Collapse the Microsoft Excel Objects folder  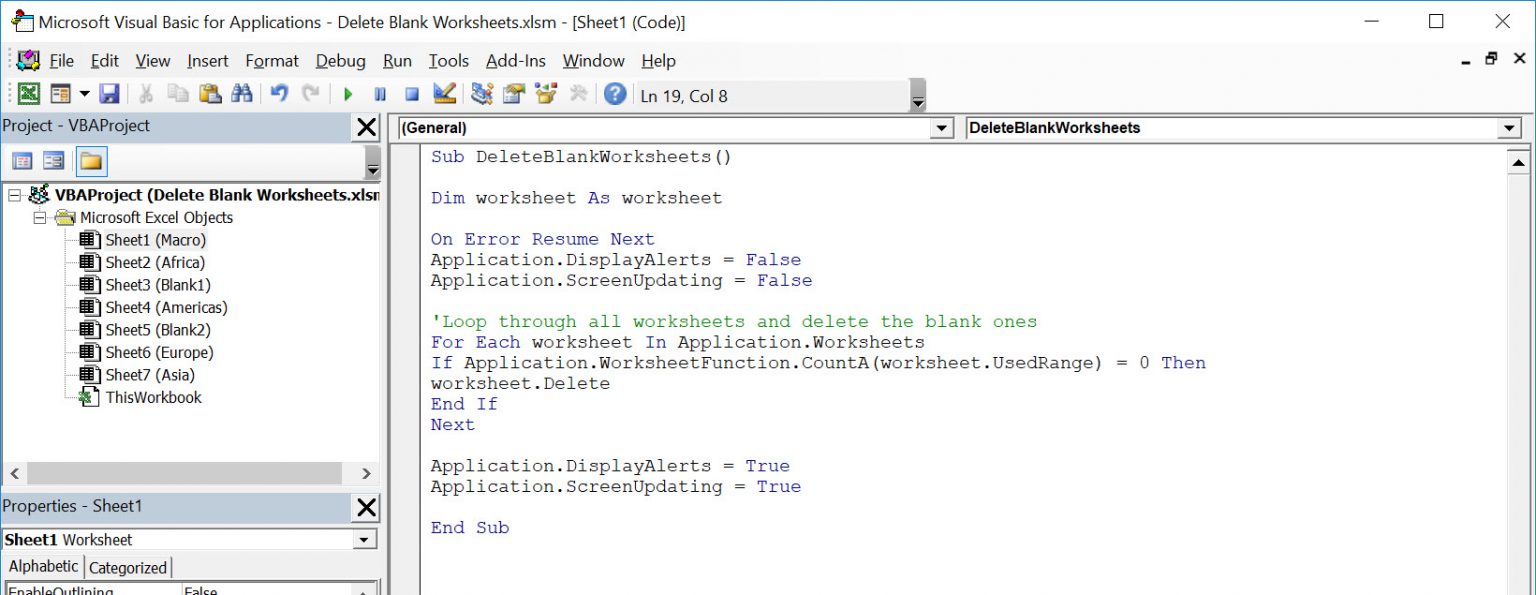pyautogui.click(x=40, y=217)
